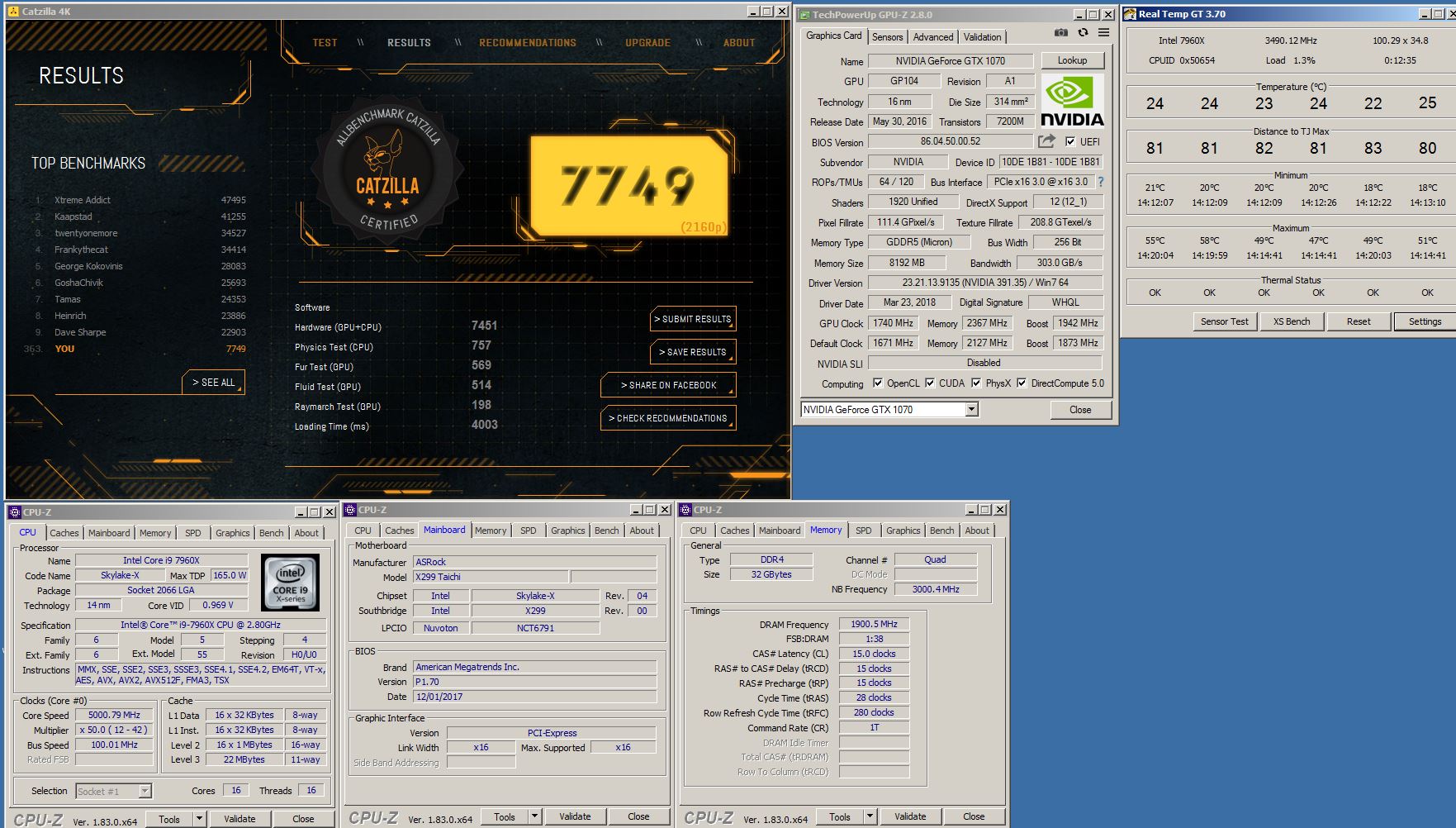
Task: Click the motherboard model X299 Taichi
Action: tap(490, 577)
